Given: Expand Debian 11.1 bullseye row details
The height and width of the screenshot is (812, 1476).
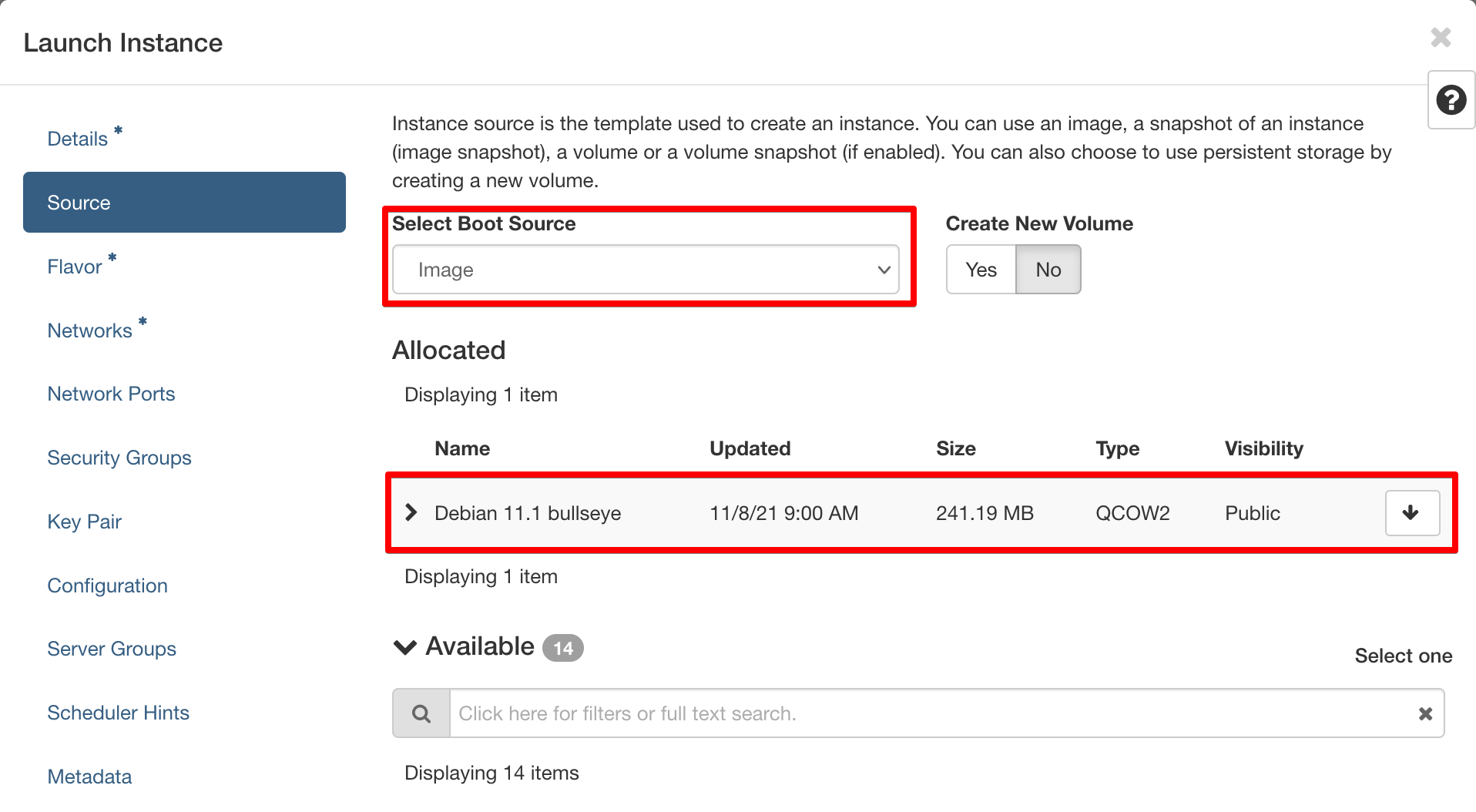Looking at the screenshot, I should pos(411,513).
